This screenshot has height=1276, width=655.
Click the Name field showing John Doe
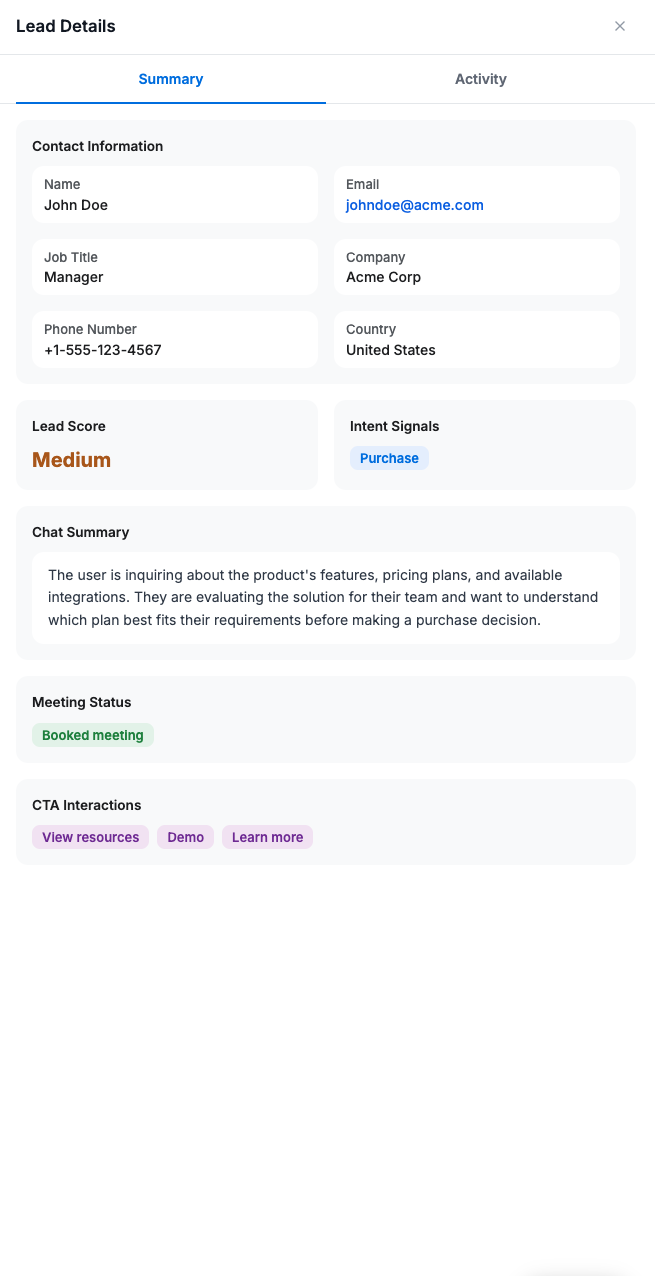(x=175, y=195)
